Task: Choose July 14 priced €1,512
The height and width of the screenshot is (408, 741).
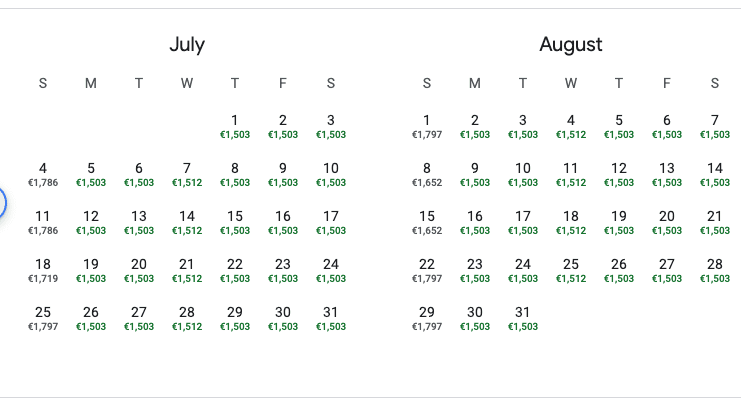Action: point(187,223)
